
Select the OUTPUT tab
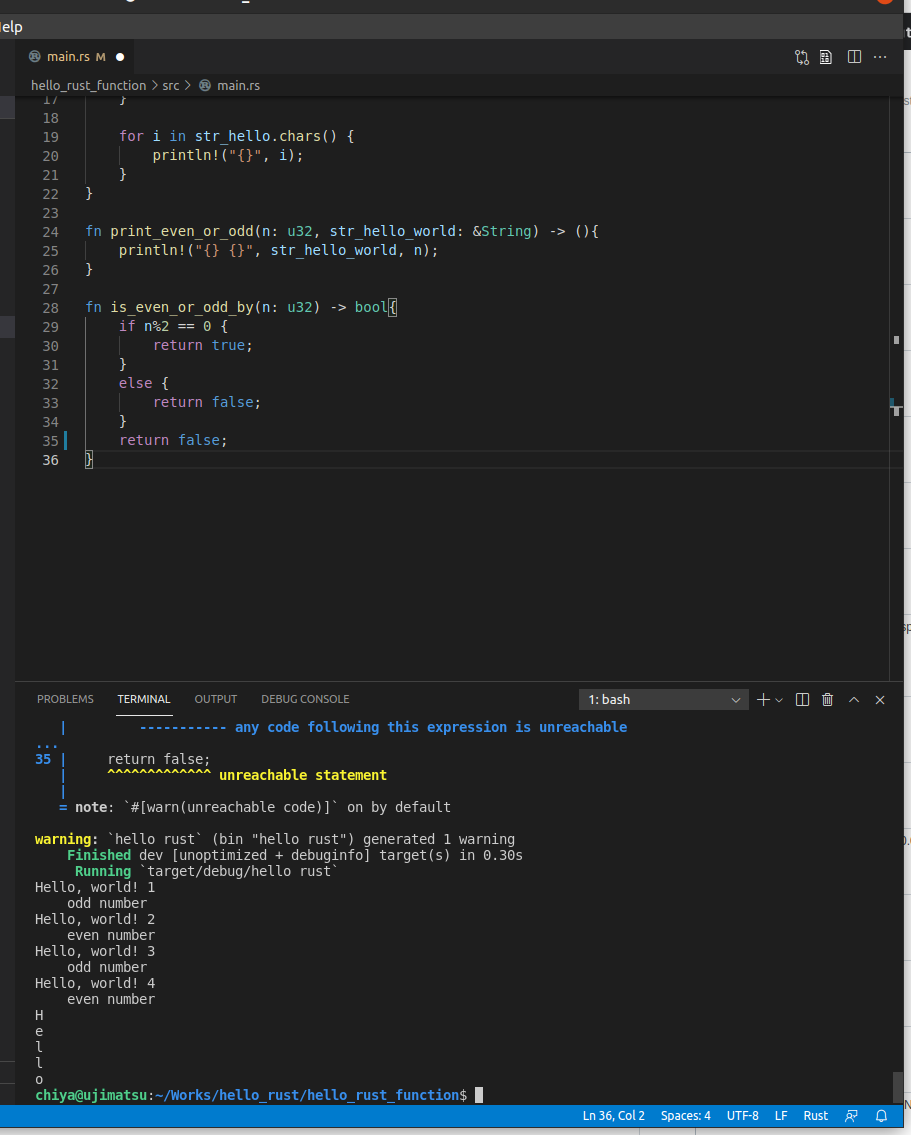tap(215, 699)
